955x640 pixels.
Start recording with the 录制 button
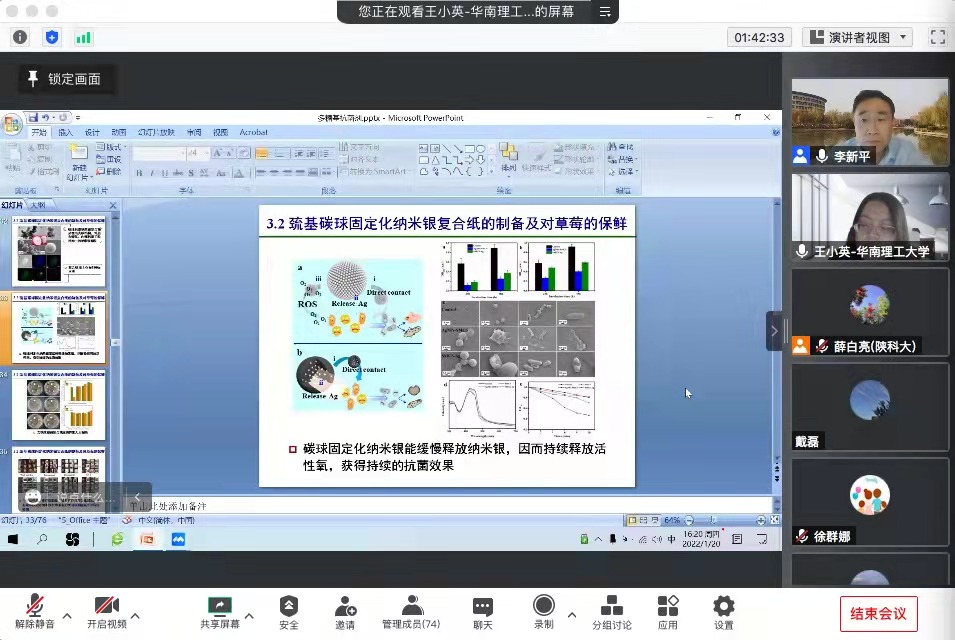pos(544,606)
